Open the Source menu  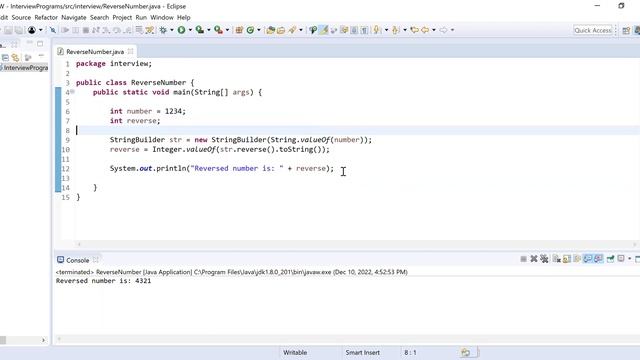(x=21, y=18)
